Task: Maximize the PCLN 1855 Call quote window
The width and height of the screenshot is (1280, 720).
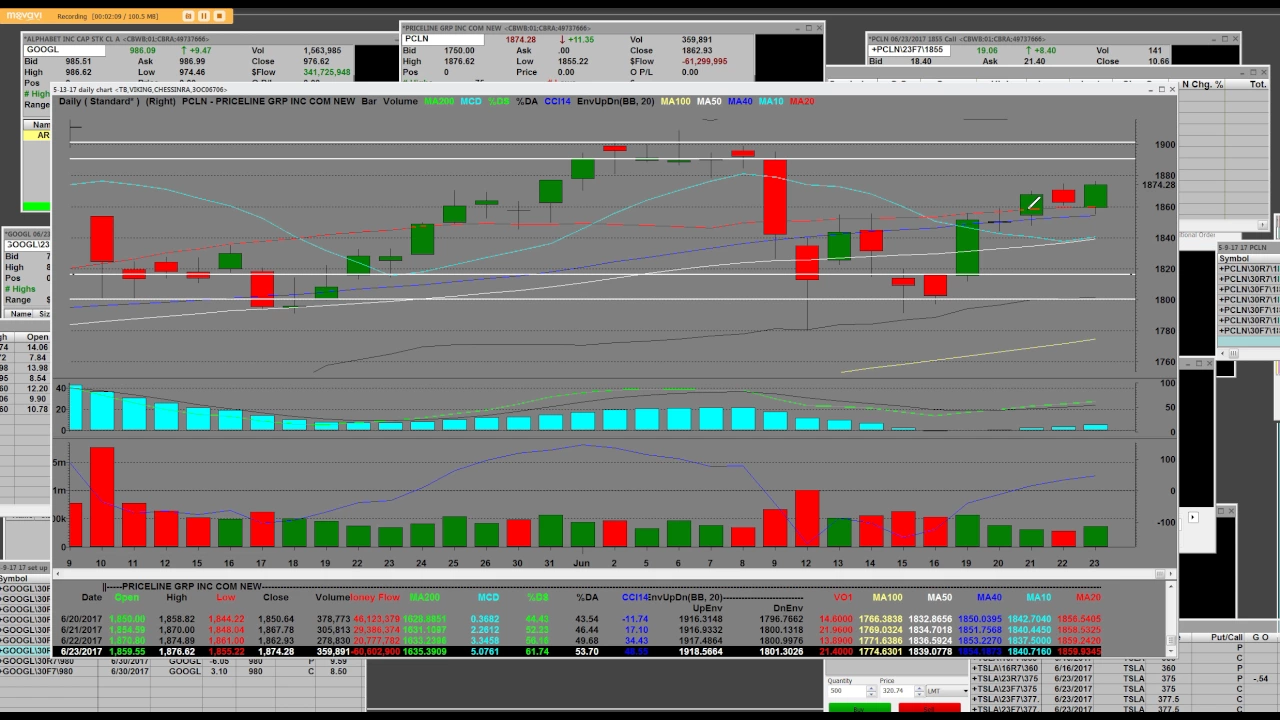Action: [1224, 38]
